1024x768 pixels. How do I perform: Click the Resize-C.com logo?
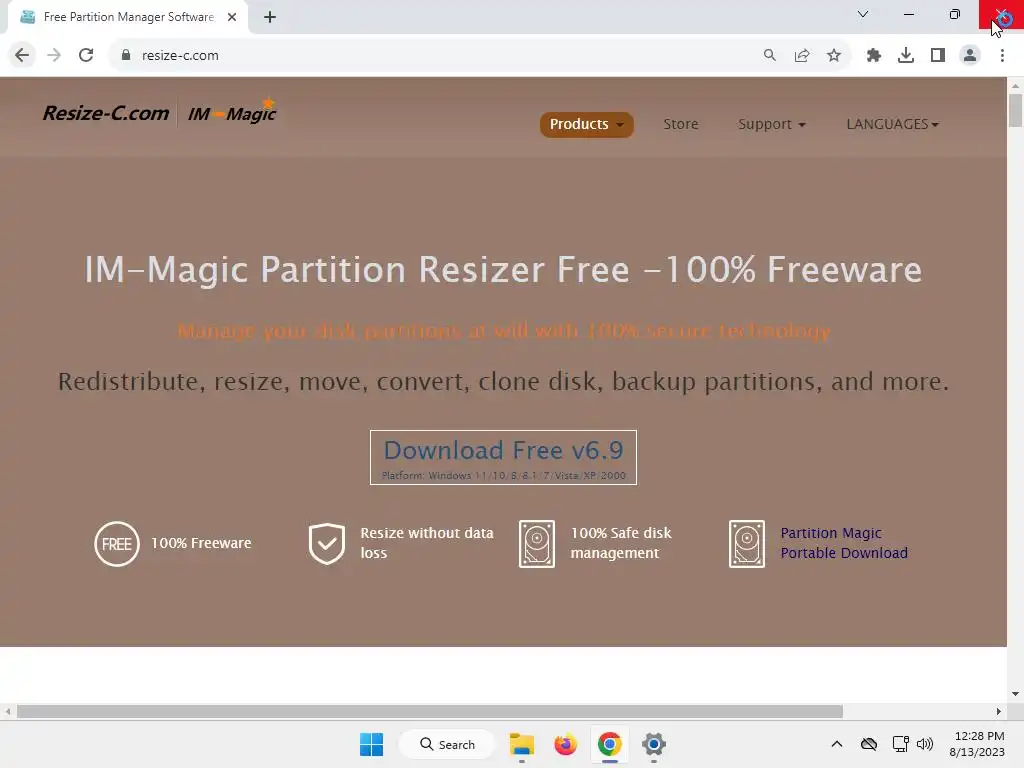pyautogui.click(x=106, y=113)
